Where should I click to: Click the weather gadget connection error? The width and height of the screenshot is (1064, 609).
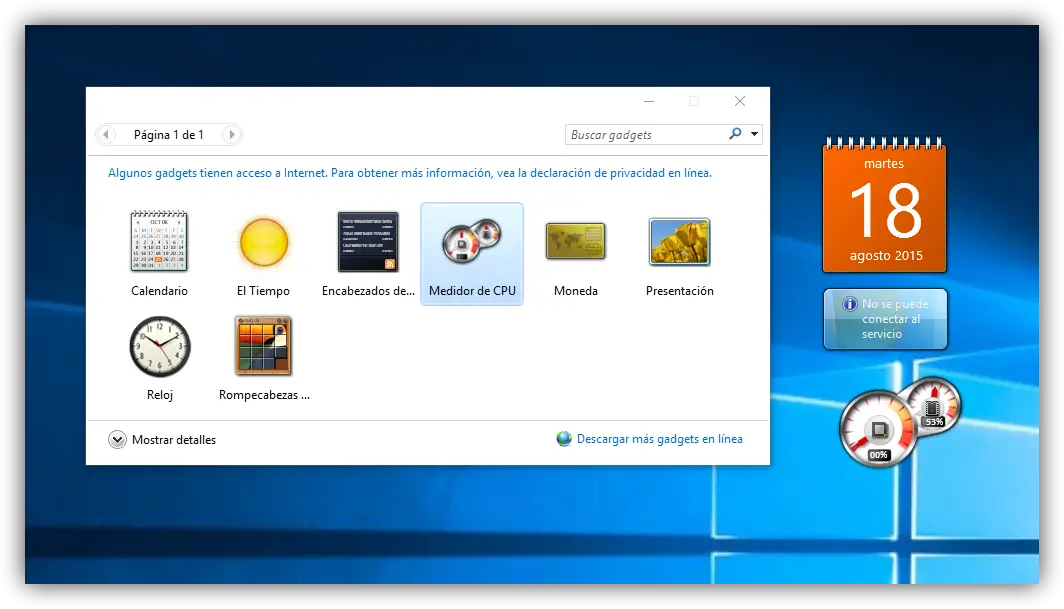click(885, 319)
